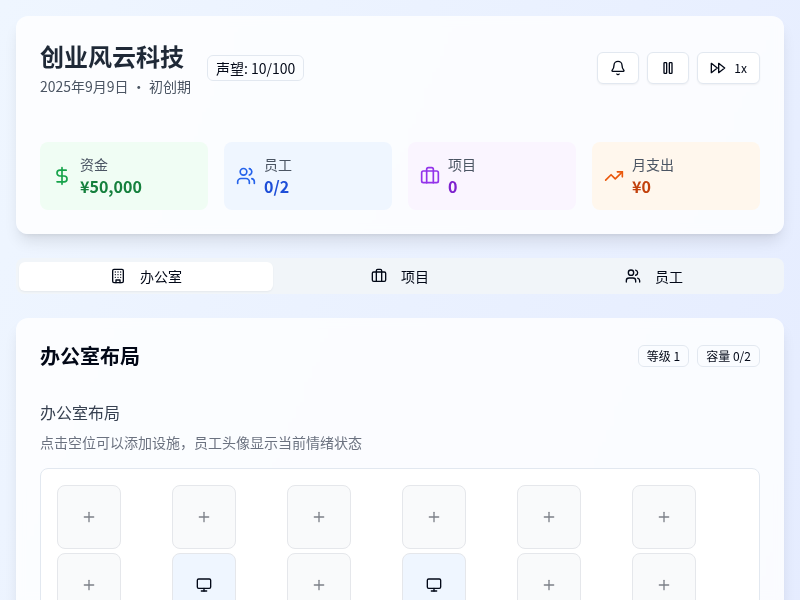
Task: Click the 资金 card label
Action: coord(94,165)
